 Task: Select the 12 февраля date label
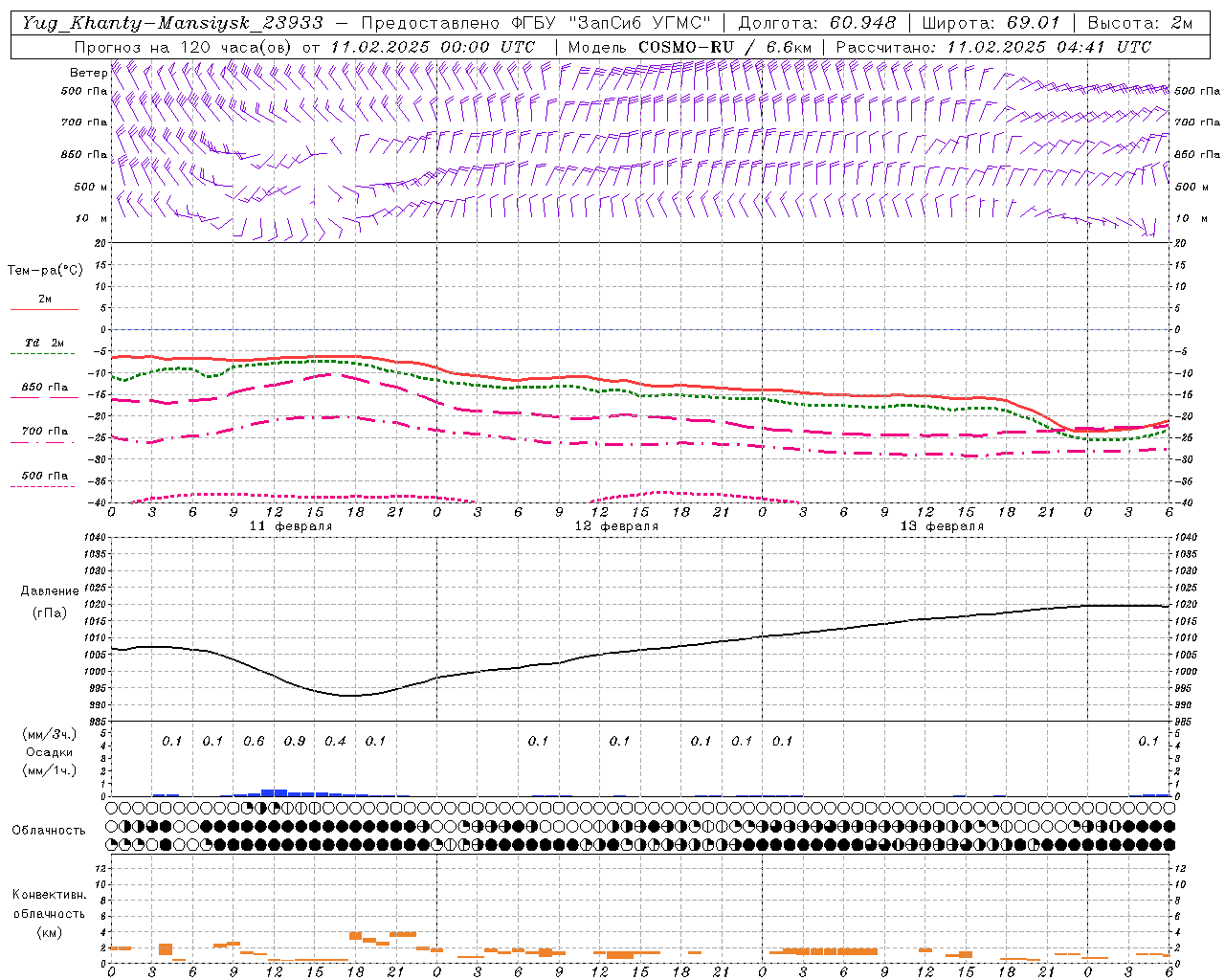click(x=616, y=526)
